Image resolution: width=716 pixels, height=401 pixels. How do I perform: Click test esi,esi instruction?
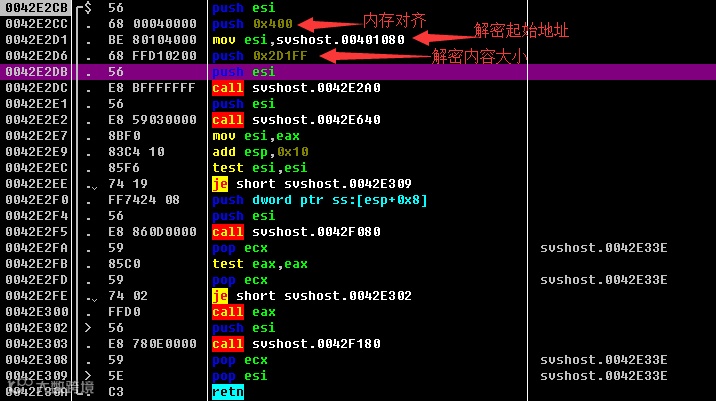point(260,168)
